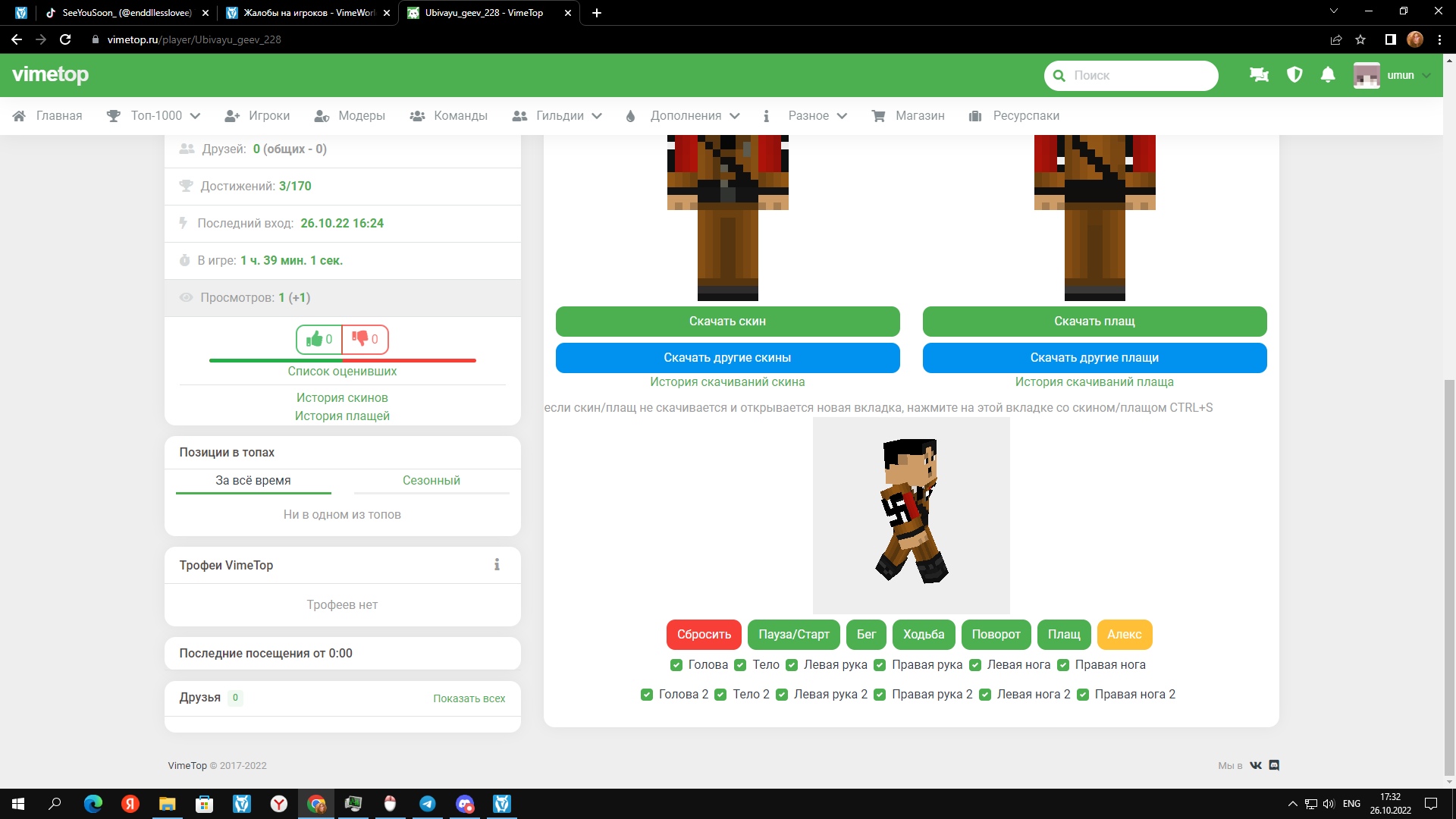The height and width of the screenshot is (819, 1456).
Task: Open the chat messages icon
Action: click(1259, 75)
